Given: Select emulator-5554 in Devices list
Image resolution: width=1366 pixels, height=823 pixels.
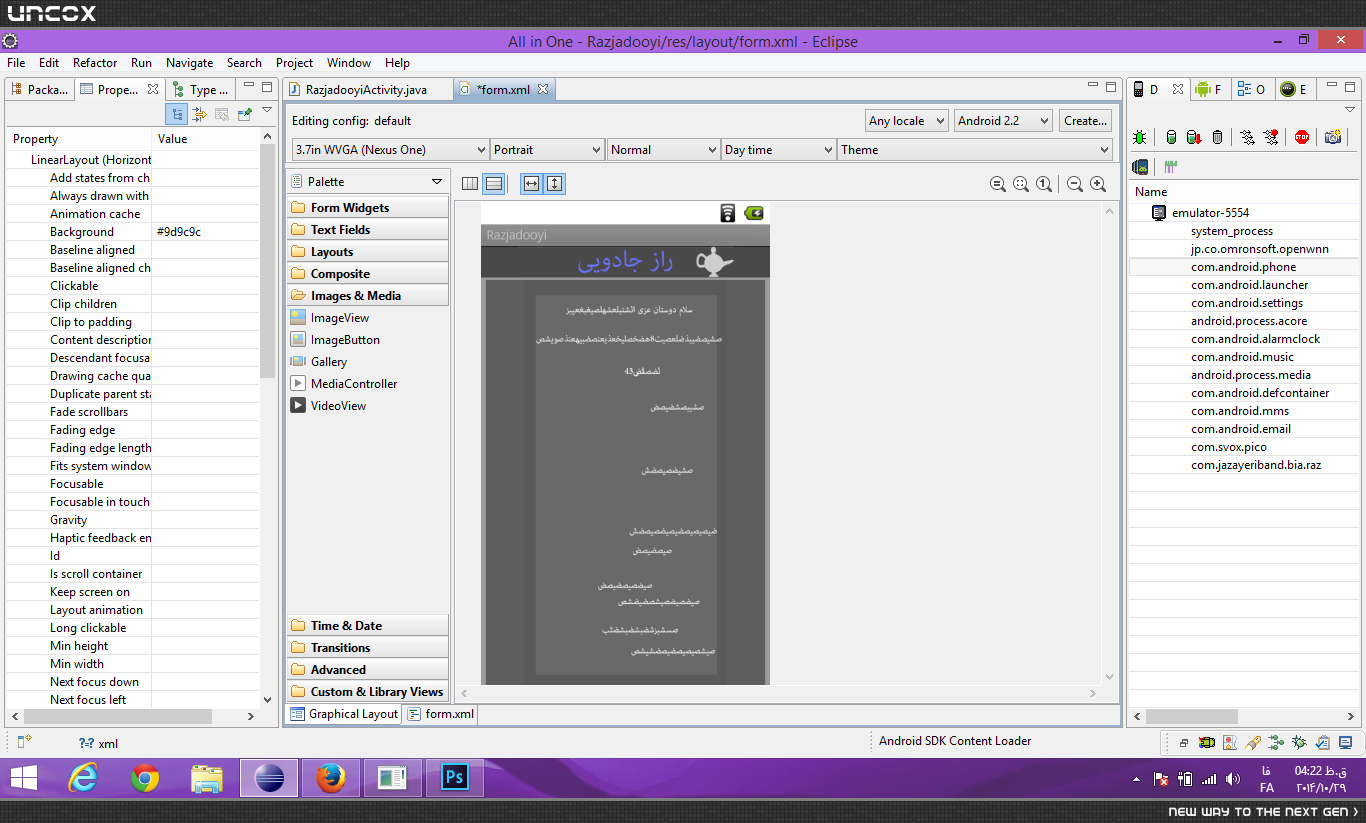Looking at the screenshot, I should click(1210, 213).
